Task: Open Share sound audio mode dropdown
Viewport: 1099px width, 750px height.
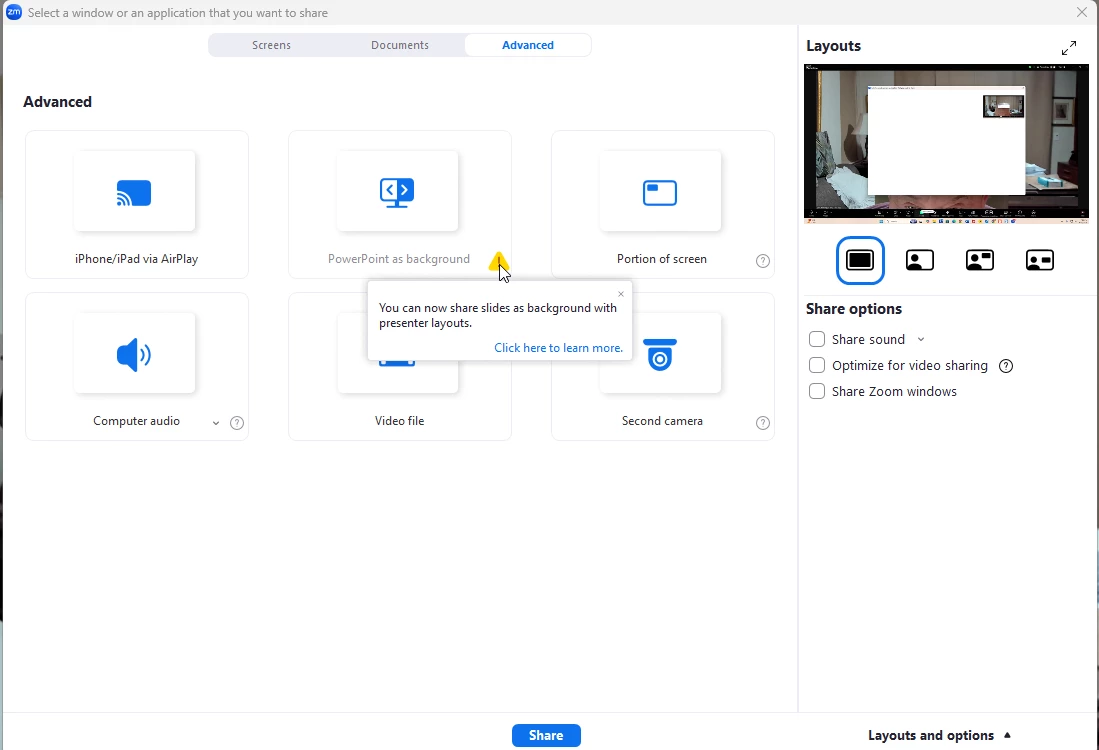Action: point(921,339)
